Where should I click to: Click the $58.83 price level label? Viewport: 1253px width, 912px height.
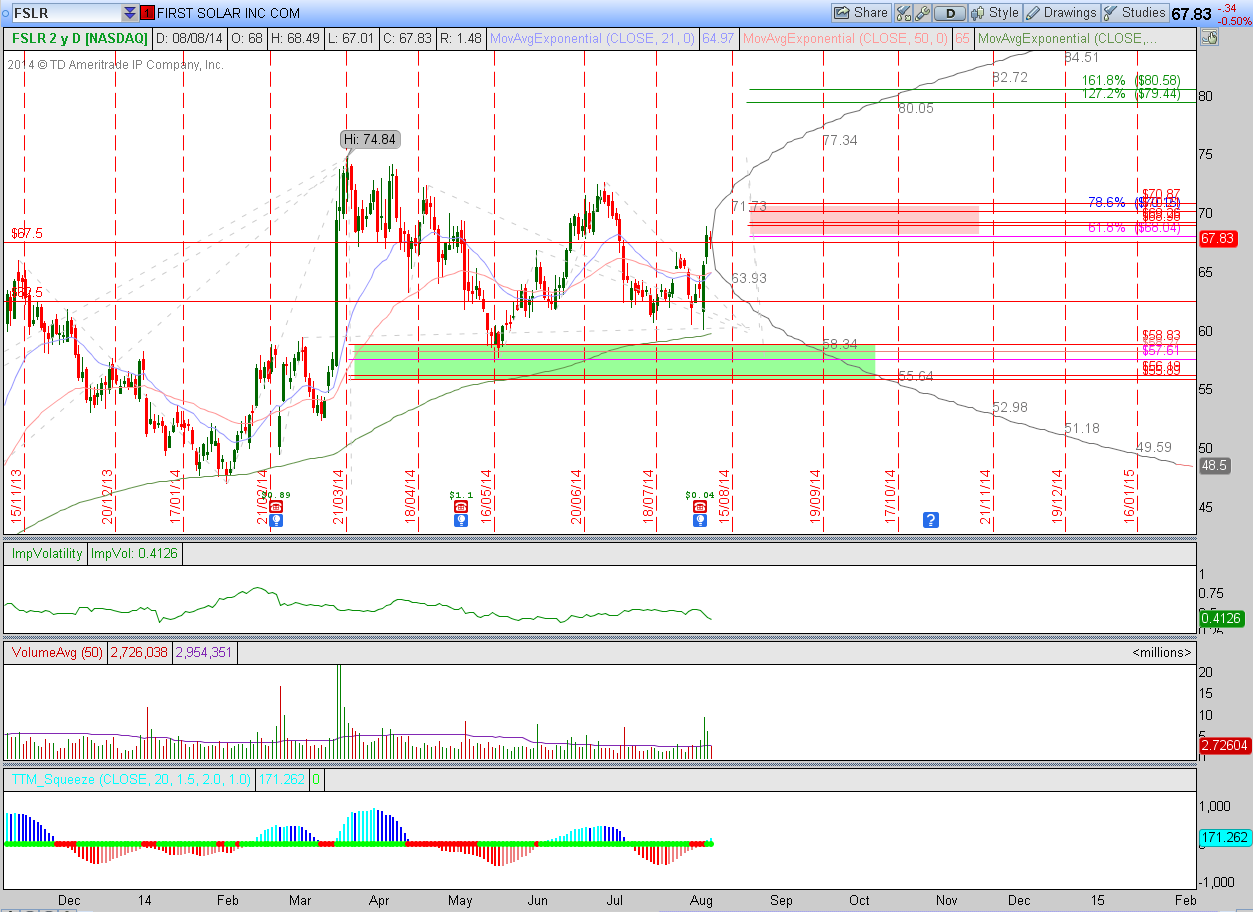[x=1162, y=336]
